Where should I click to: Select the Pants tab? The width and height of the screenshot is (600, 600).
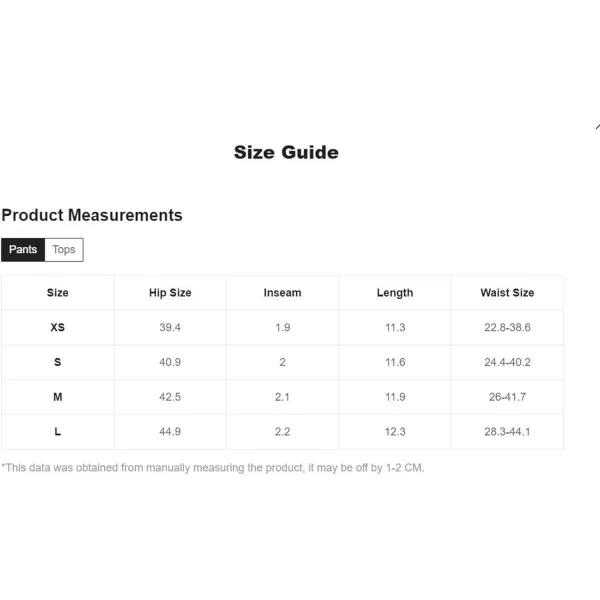(23, 250)
